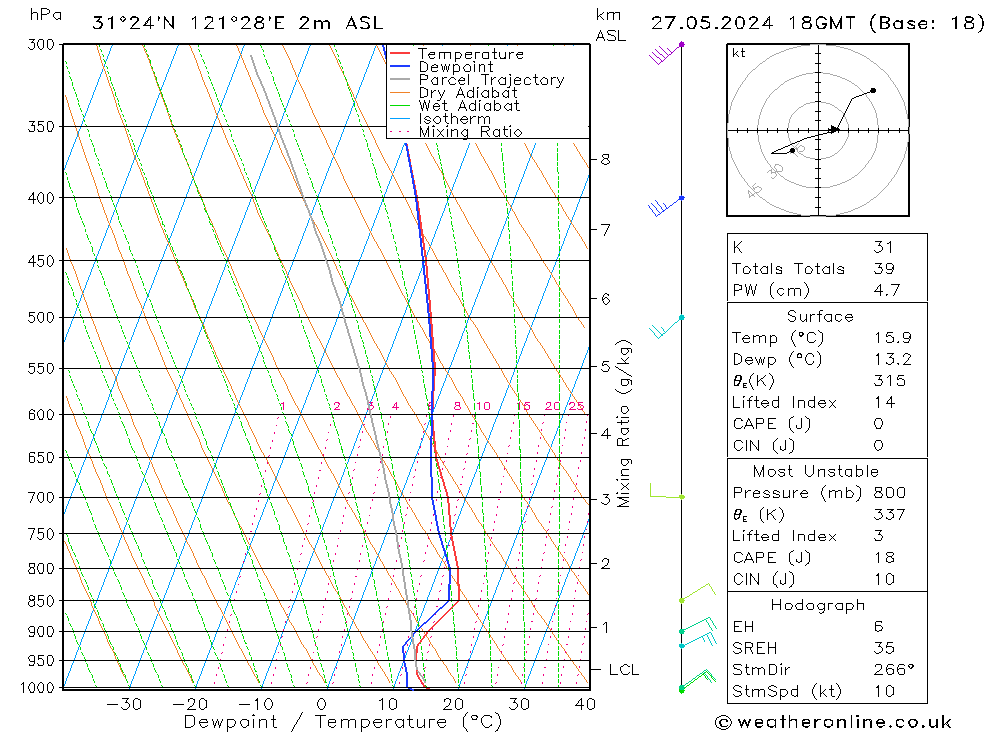Click the surface Dewp value 13.2

point(892,359)
